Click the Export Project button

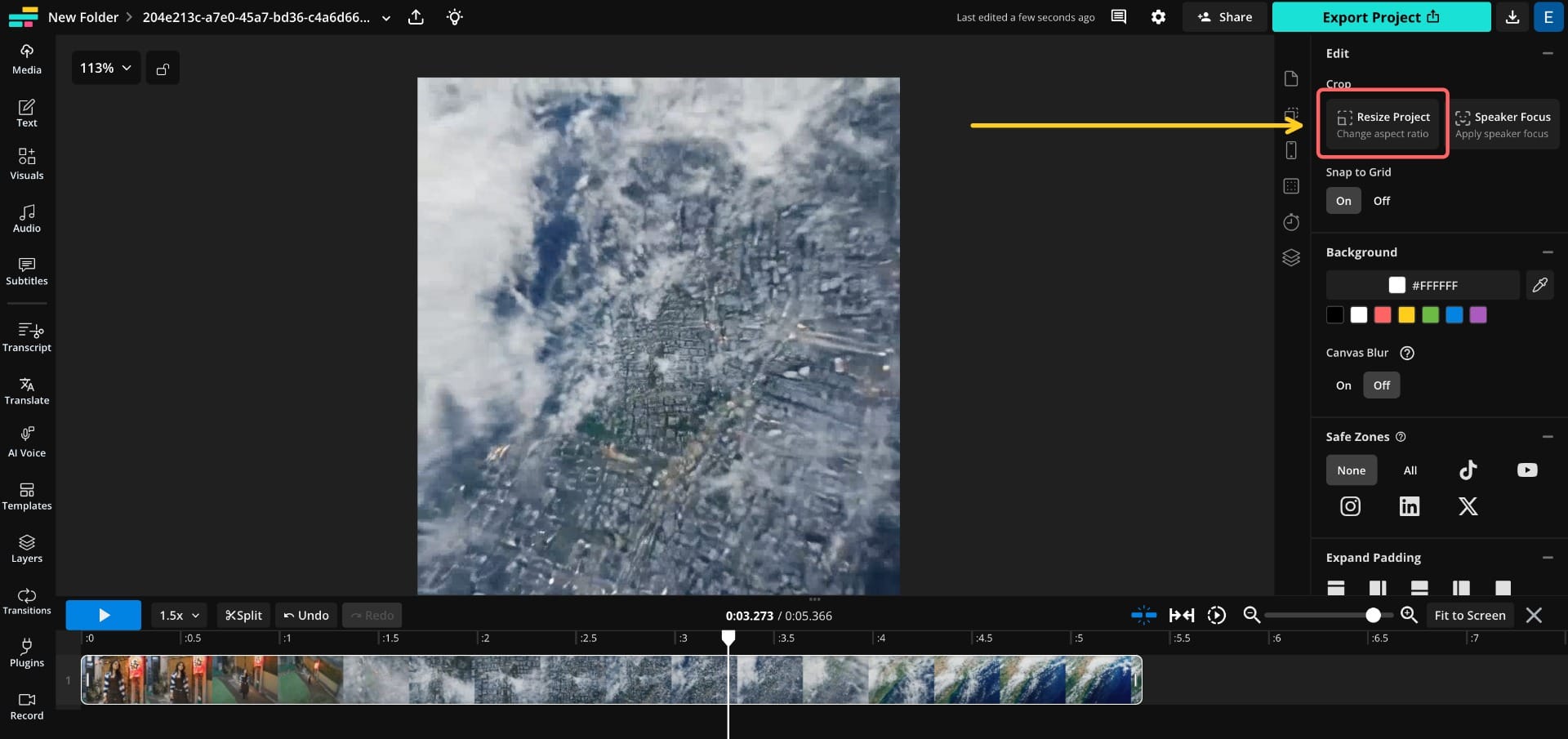coord(1380,17)
